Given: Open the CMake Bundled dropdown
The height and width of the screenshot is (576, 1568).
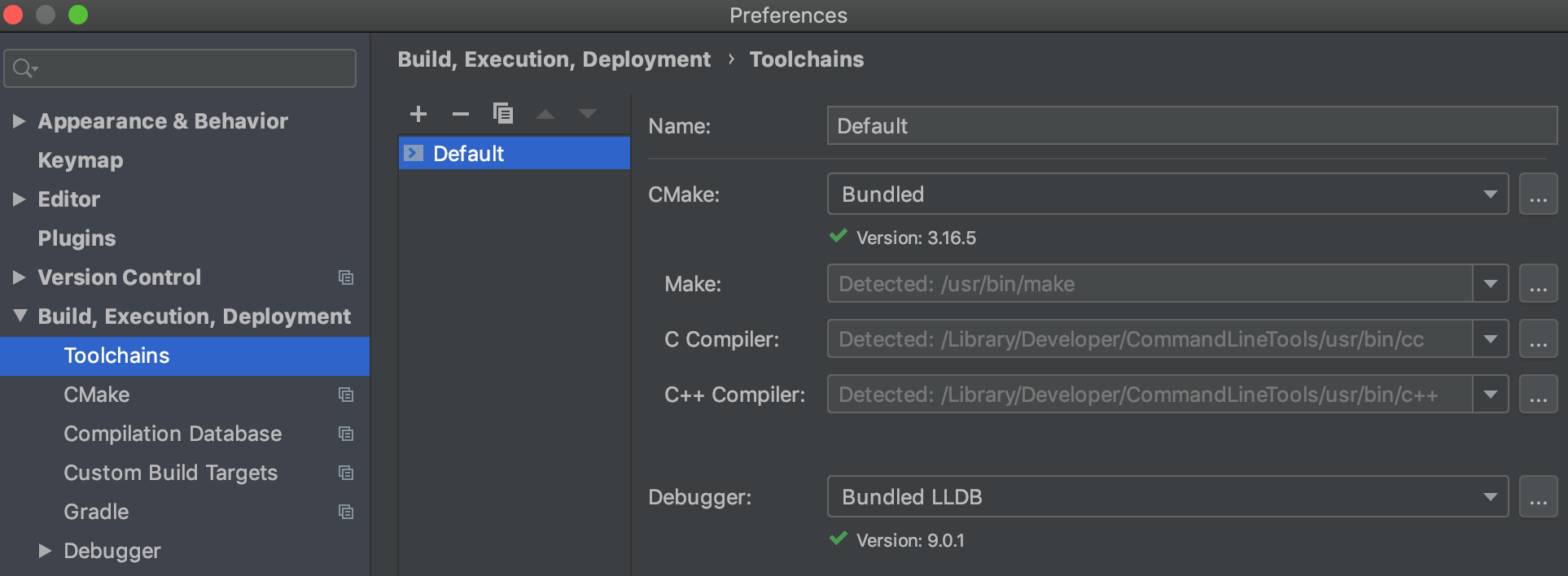Looking at the screenshot, I should (x=1167, y=194).
